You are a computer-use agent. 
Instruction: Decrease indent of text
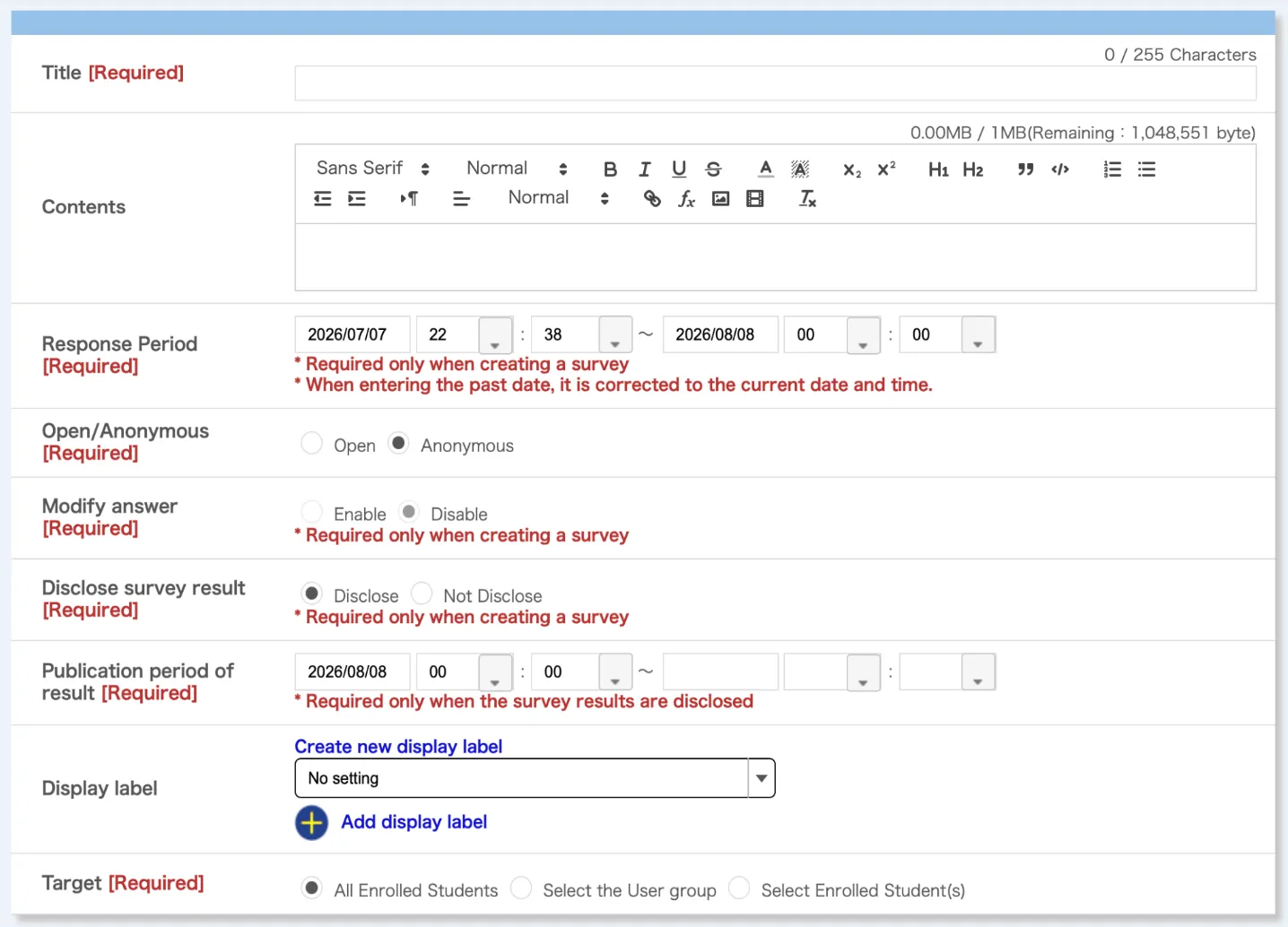tap(322, 198)
